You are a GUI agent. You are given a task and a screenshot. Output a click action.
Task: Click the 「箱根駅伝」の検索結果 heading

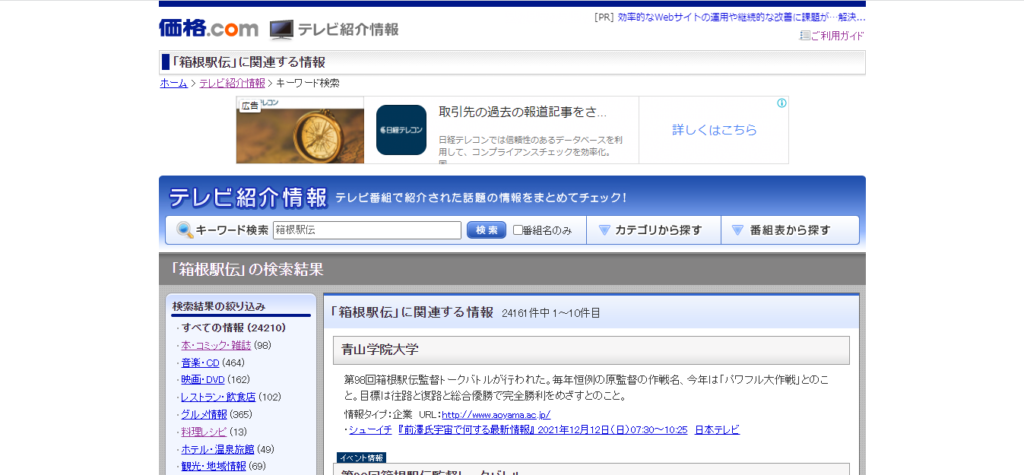[247, 269]
